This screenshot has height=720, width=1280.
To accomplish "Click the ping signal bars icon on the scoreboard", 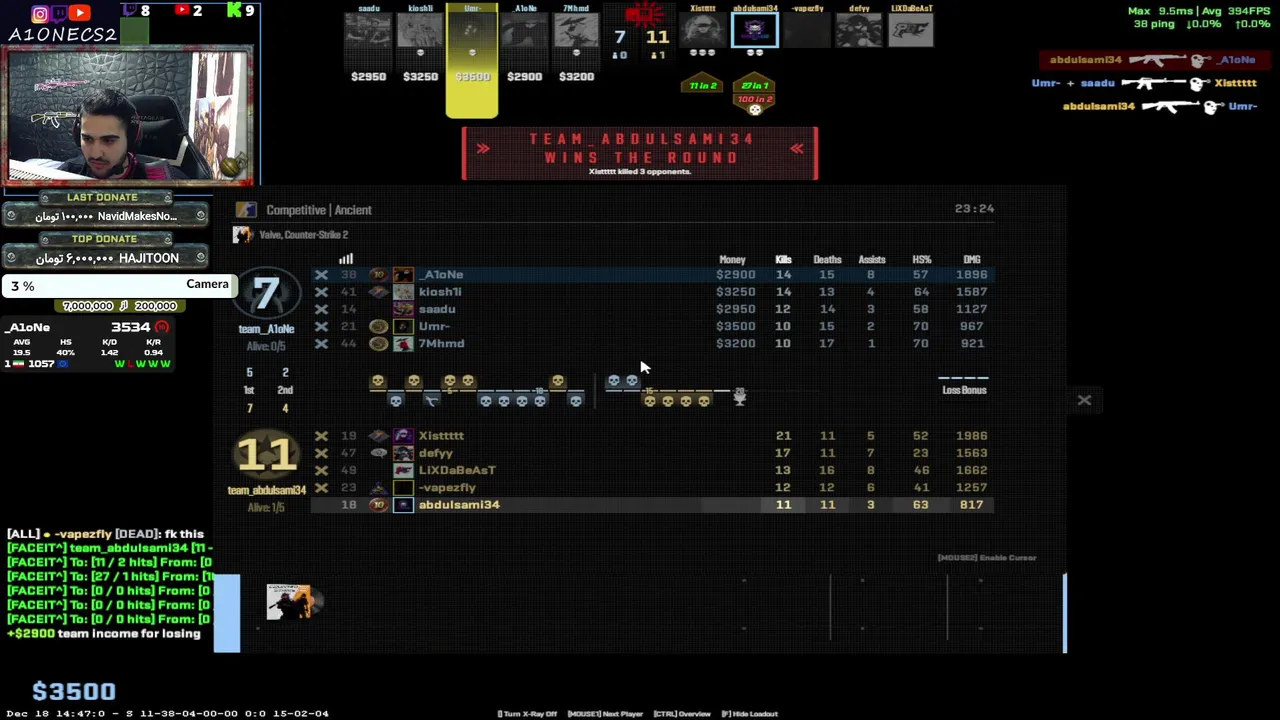I will (346, 259).
